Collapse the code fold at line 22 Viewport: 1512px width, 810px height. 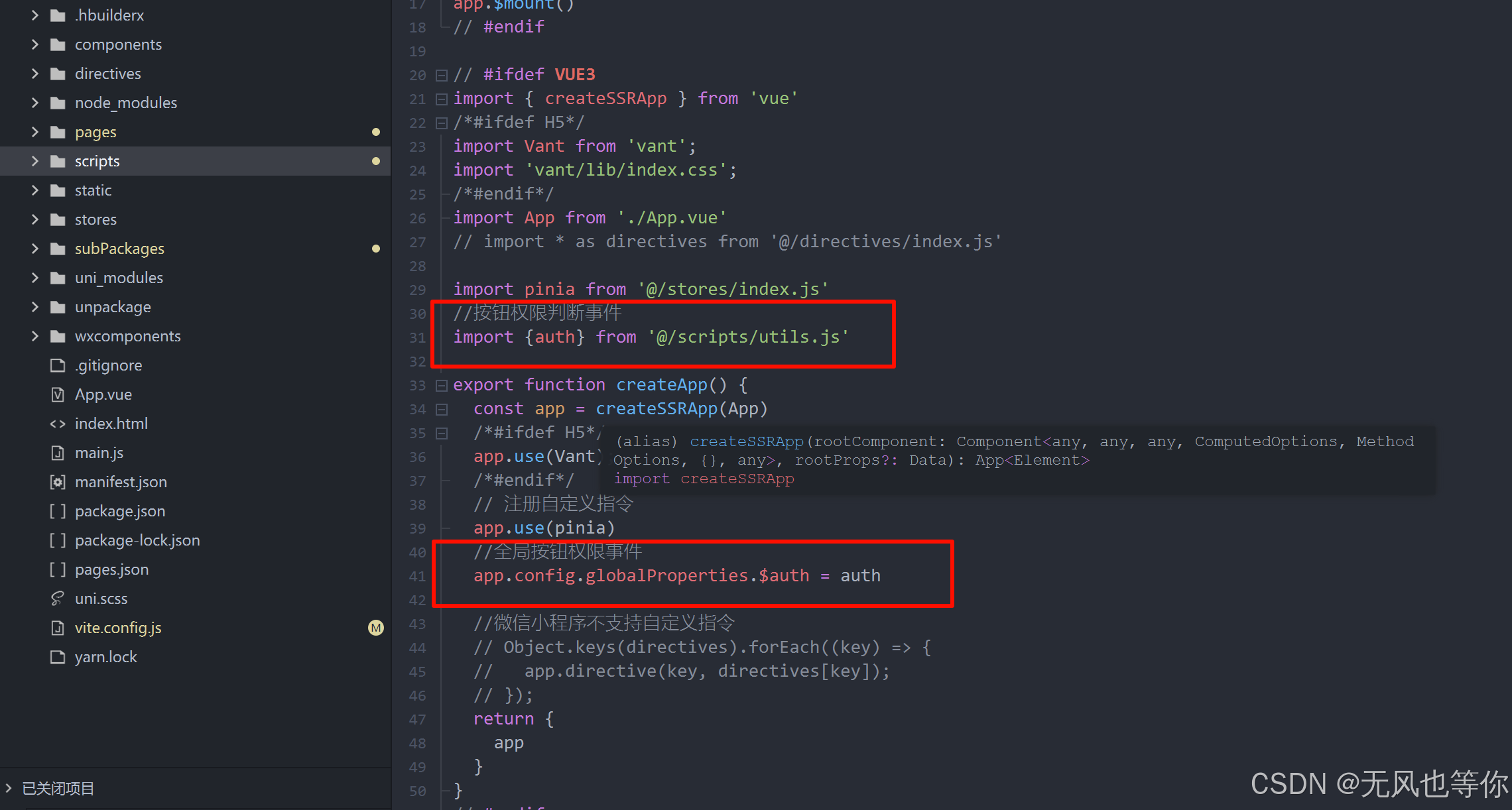441,123
